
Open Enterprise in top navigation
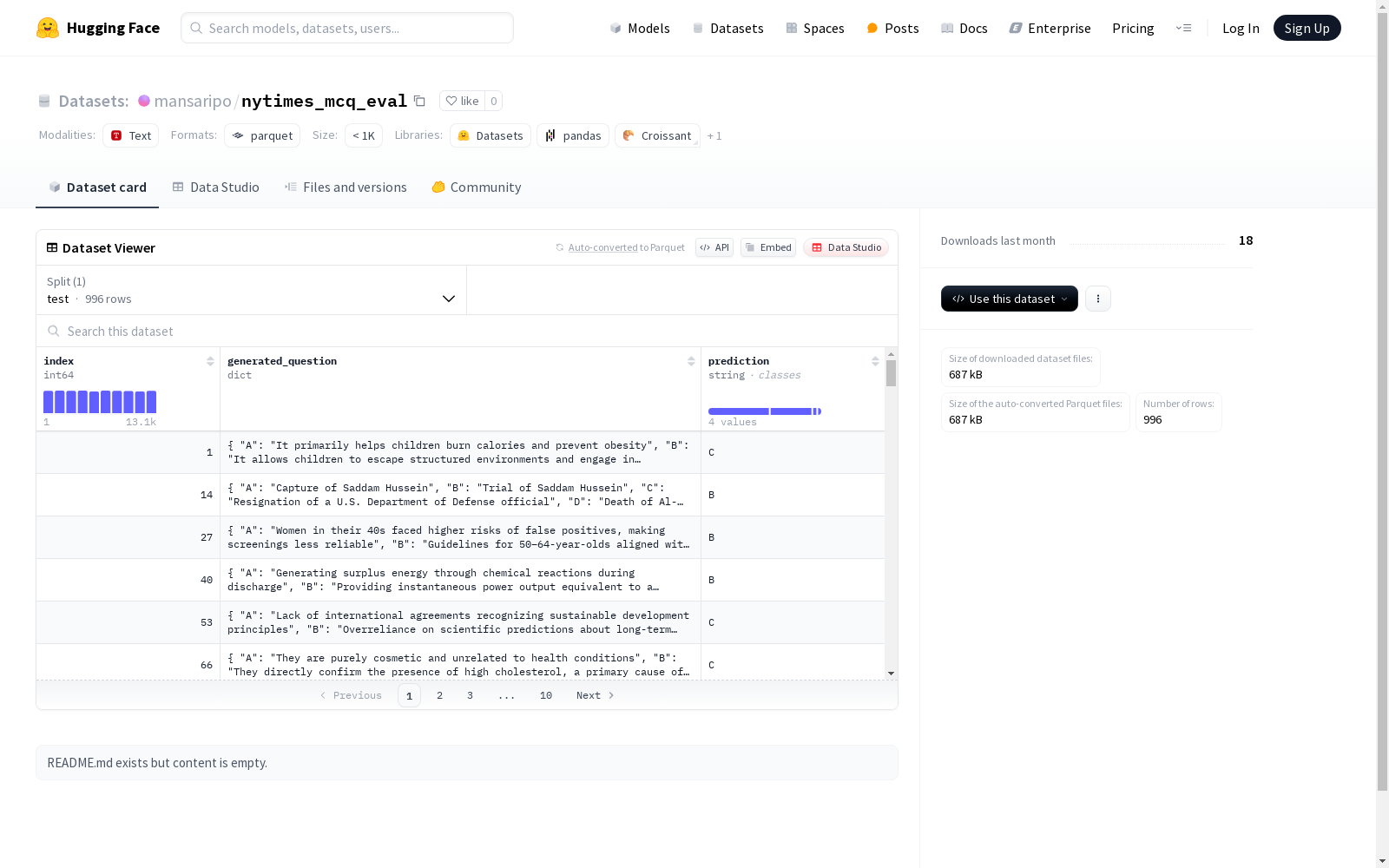[1050, 28]
